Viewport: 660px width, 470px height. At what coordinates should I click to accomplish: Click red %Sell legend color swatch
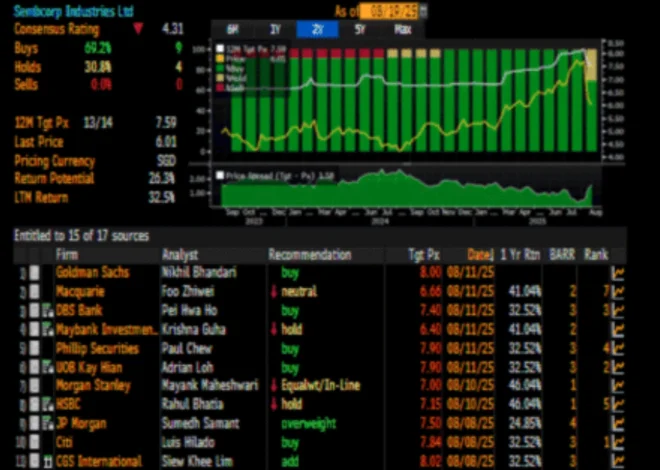click(220, 88)
